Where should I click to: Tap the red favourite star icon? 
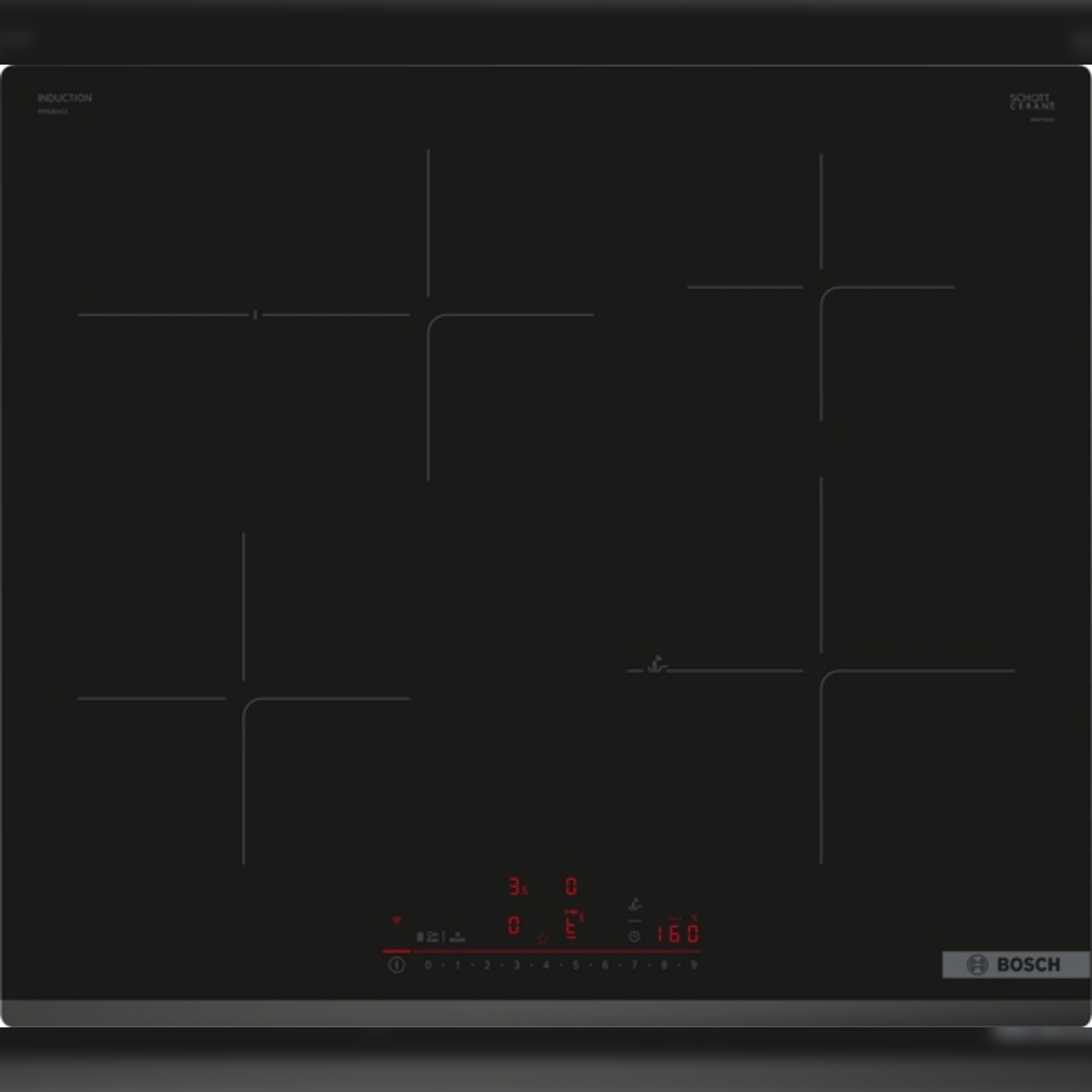(542, 938)
